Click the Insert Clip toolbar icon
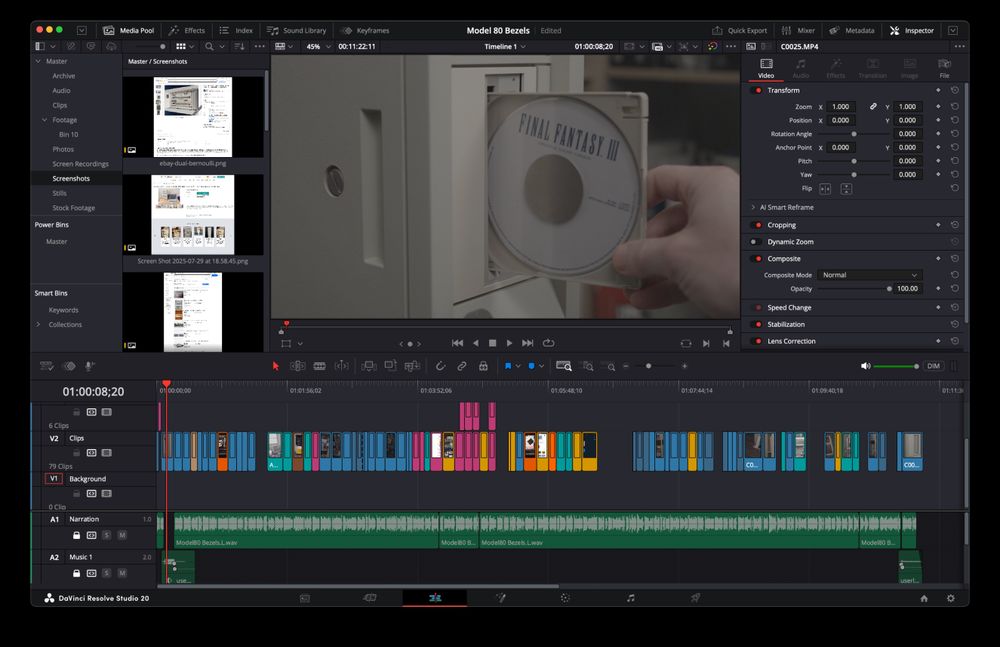This screenshot has width=1000, height=647. (369, 366)
